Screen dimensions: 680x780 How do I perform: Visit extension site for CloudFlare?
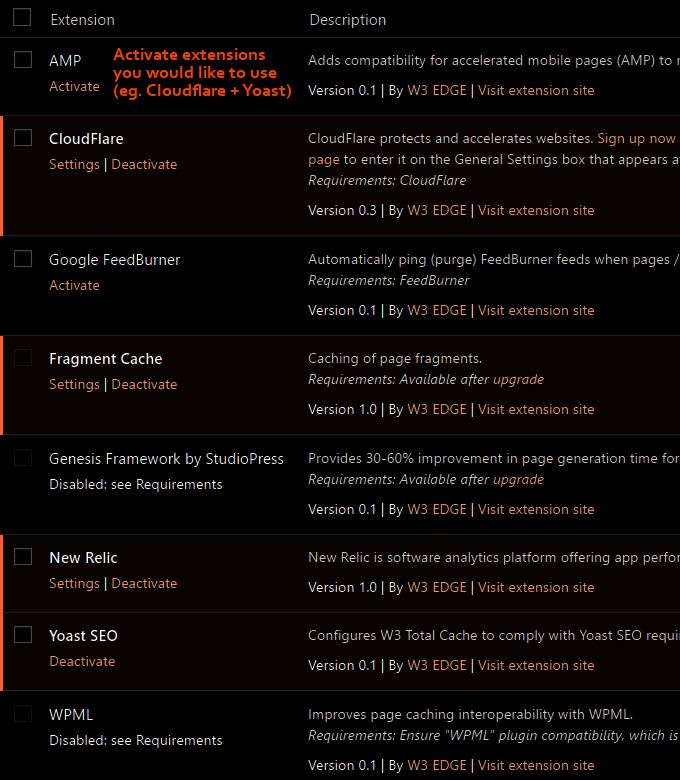tap(536, 210)
